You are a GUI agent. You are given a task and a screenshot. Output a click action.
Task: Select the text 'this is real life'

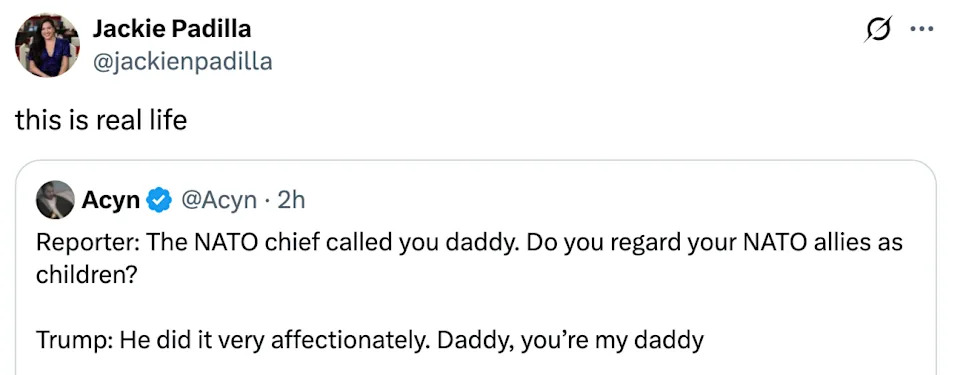click(x=101, y=119)
